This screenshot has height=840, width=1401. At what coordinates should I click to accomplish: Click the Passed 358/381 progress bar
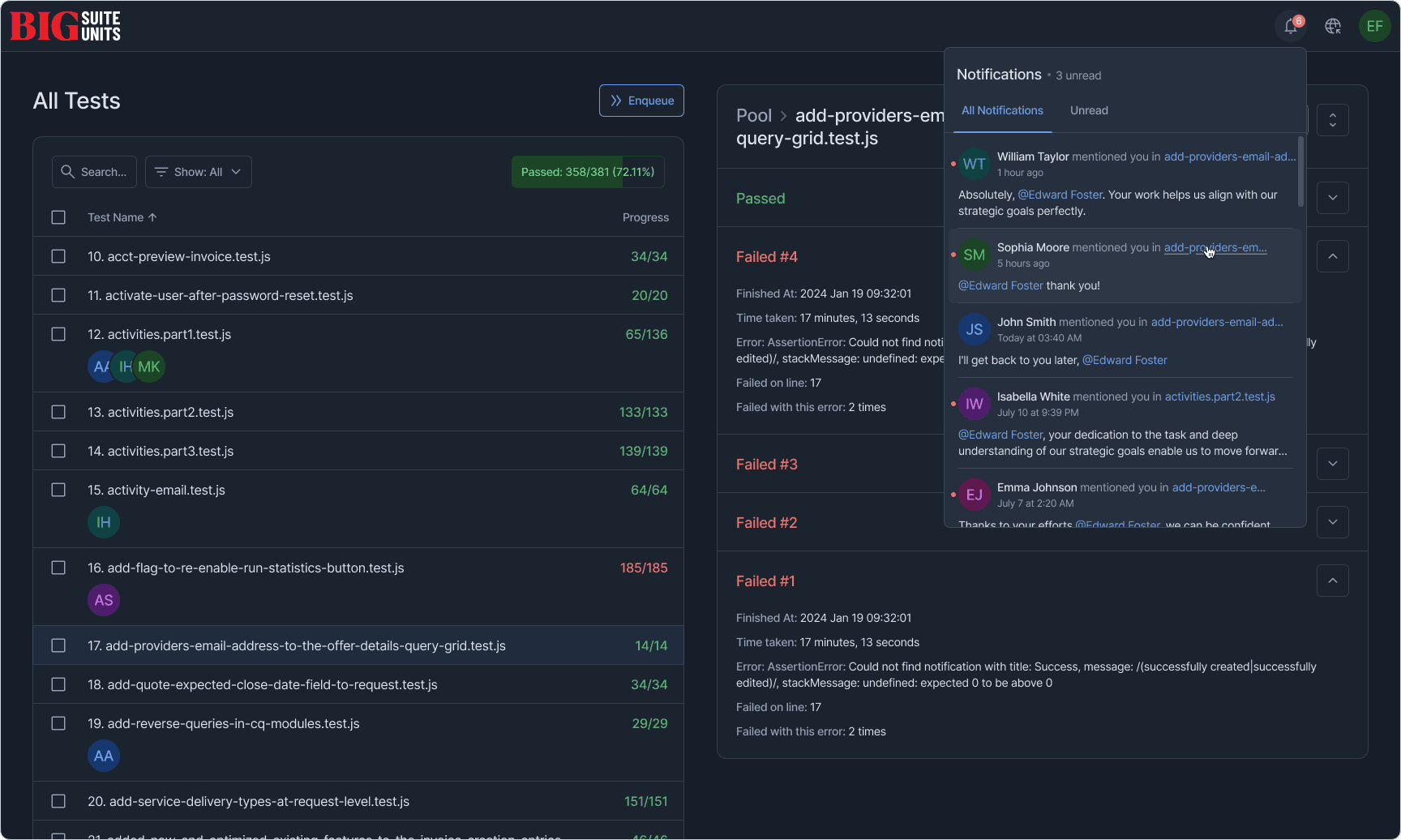588,172
